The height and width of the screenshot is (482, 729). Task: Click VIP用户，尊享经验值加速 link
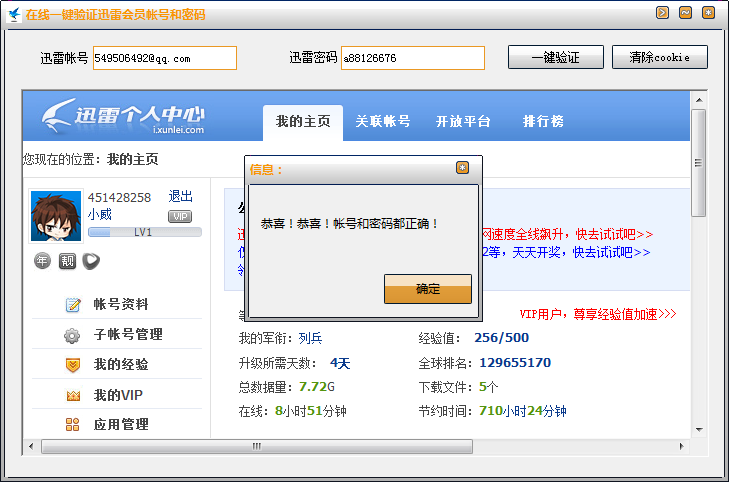(598, 314)
